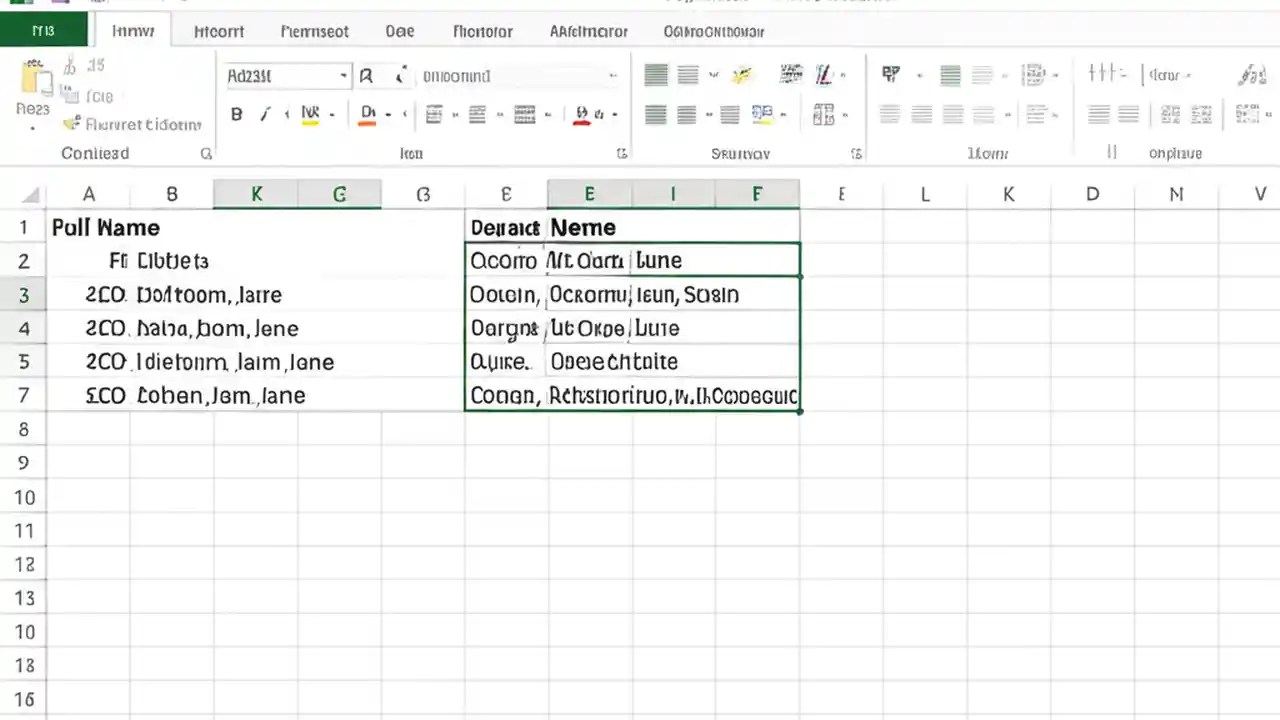
Task: Toggle bold formatting with the B button
Action: click(236, 113)
